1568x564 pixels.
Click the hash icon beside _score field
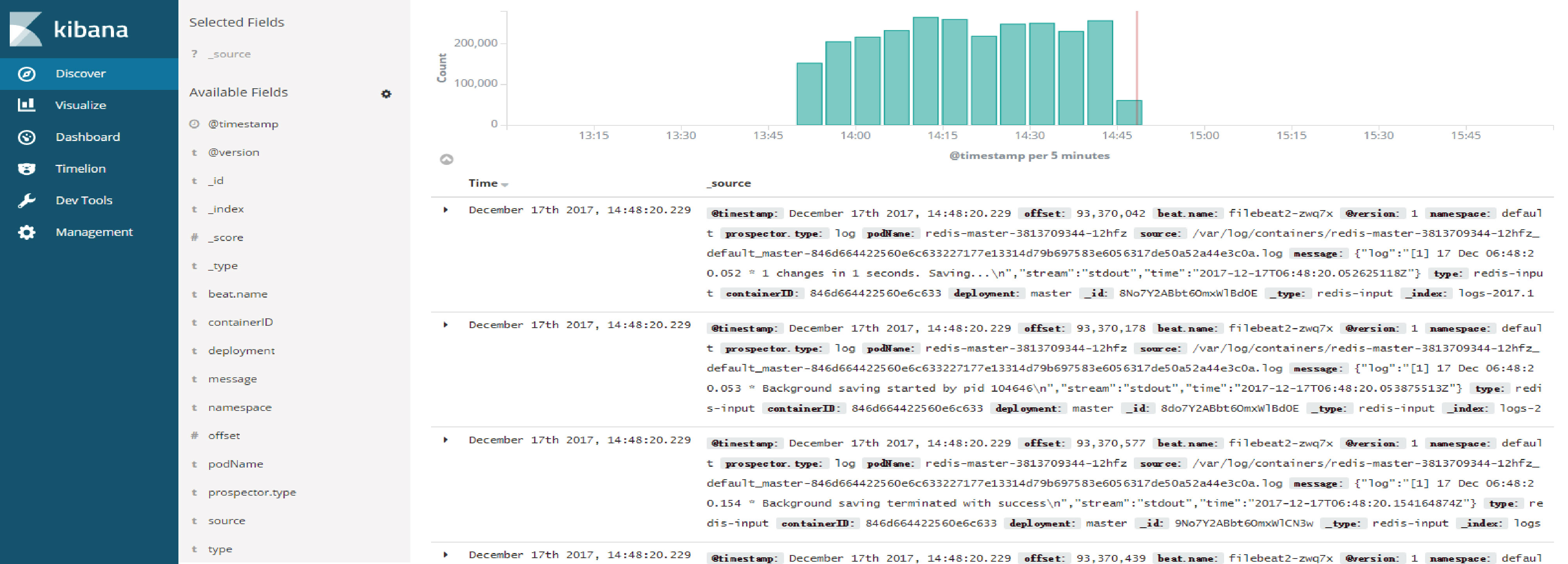click(194, 237)
